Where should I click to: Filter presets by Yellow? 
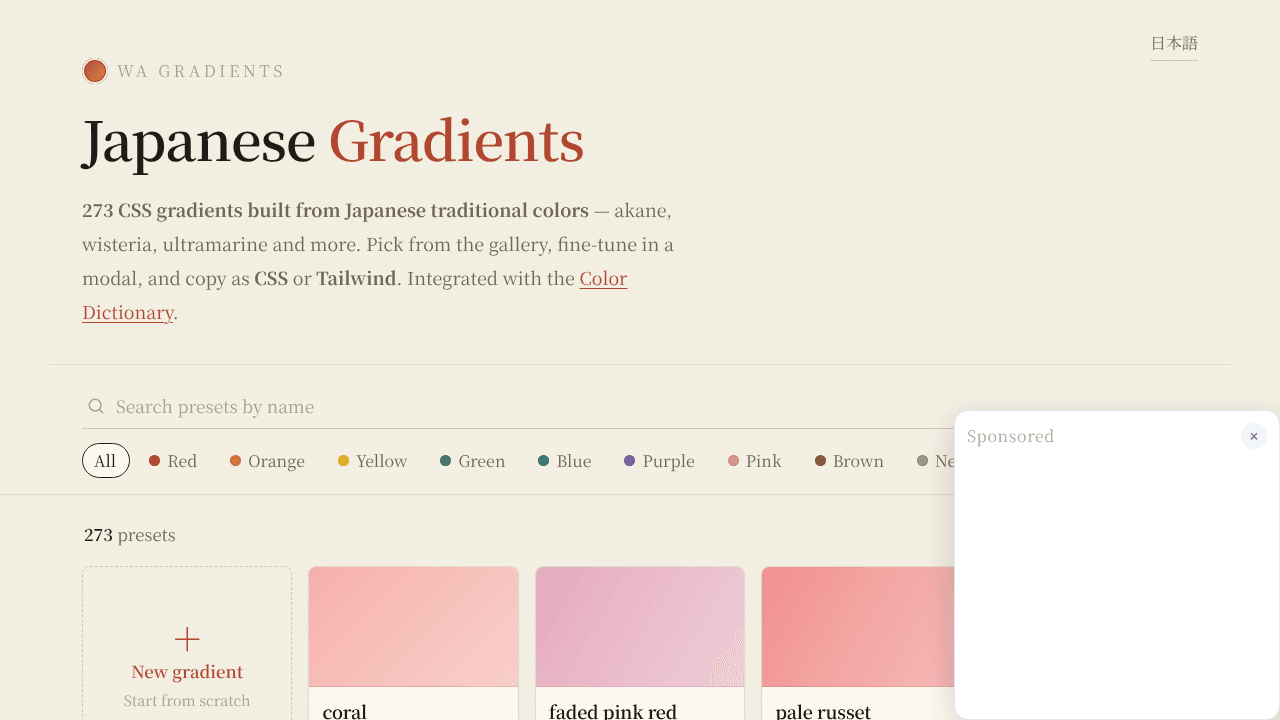point(372,461)
